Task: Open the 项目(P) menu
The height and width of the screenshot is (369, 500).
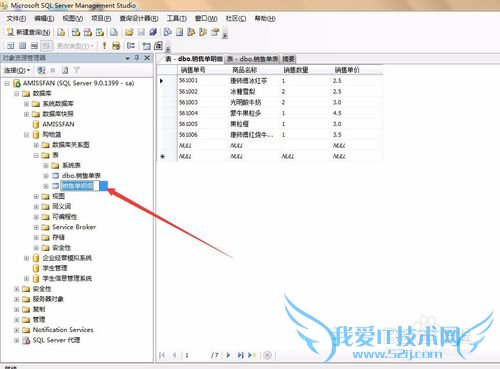Action: [x=101, y=18]
